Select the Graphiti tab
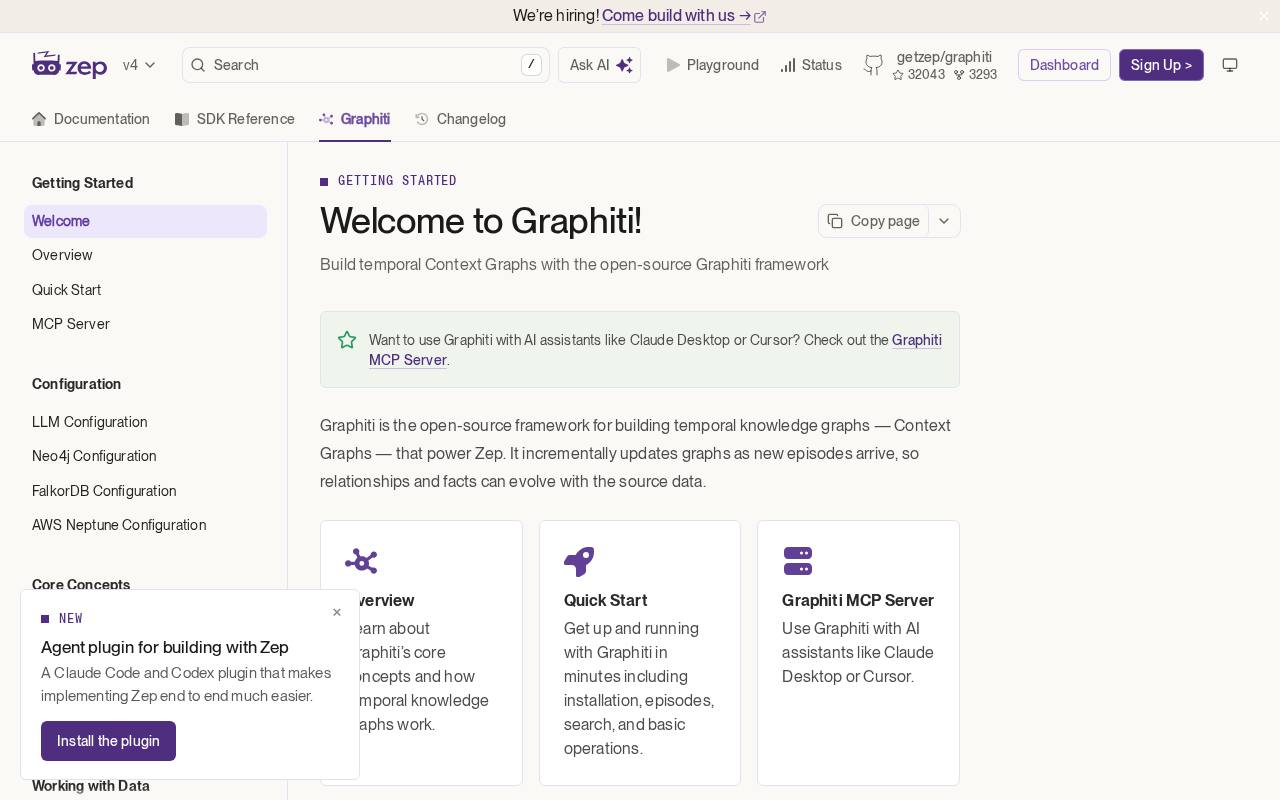The image size is (1280, 800). [x=355, y=119]
